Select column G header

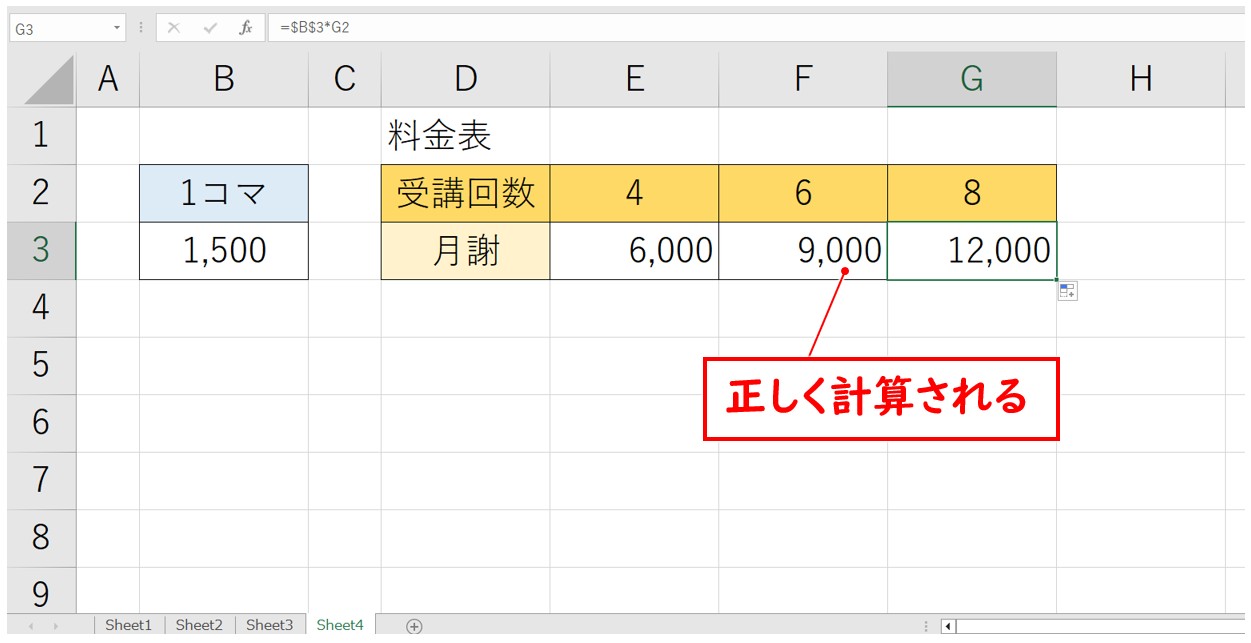tap(972, 80)
